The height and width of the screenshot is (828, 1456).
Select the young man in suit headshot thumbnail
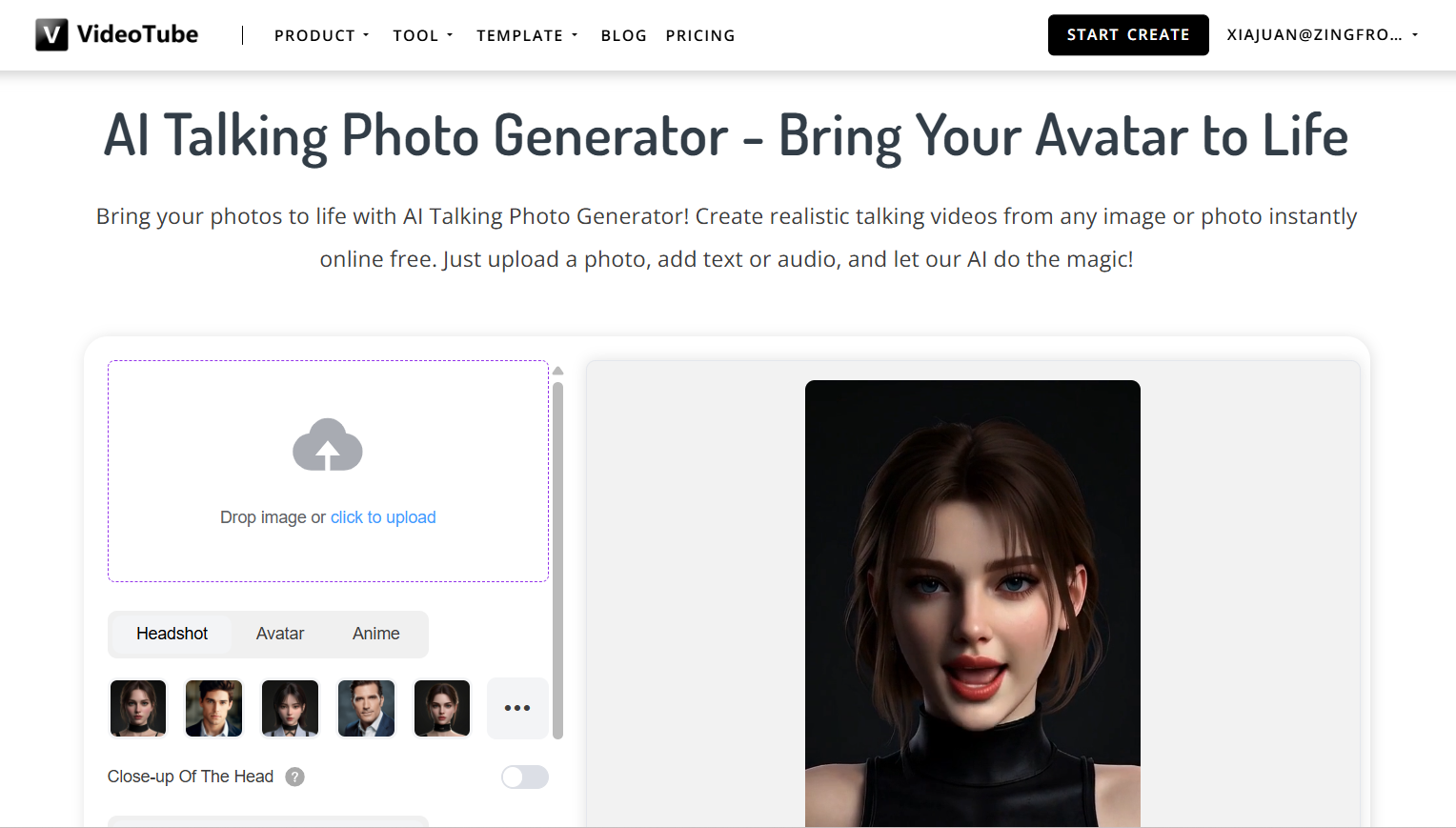214,708
